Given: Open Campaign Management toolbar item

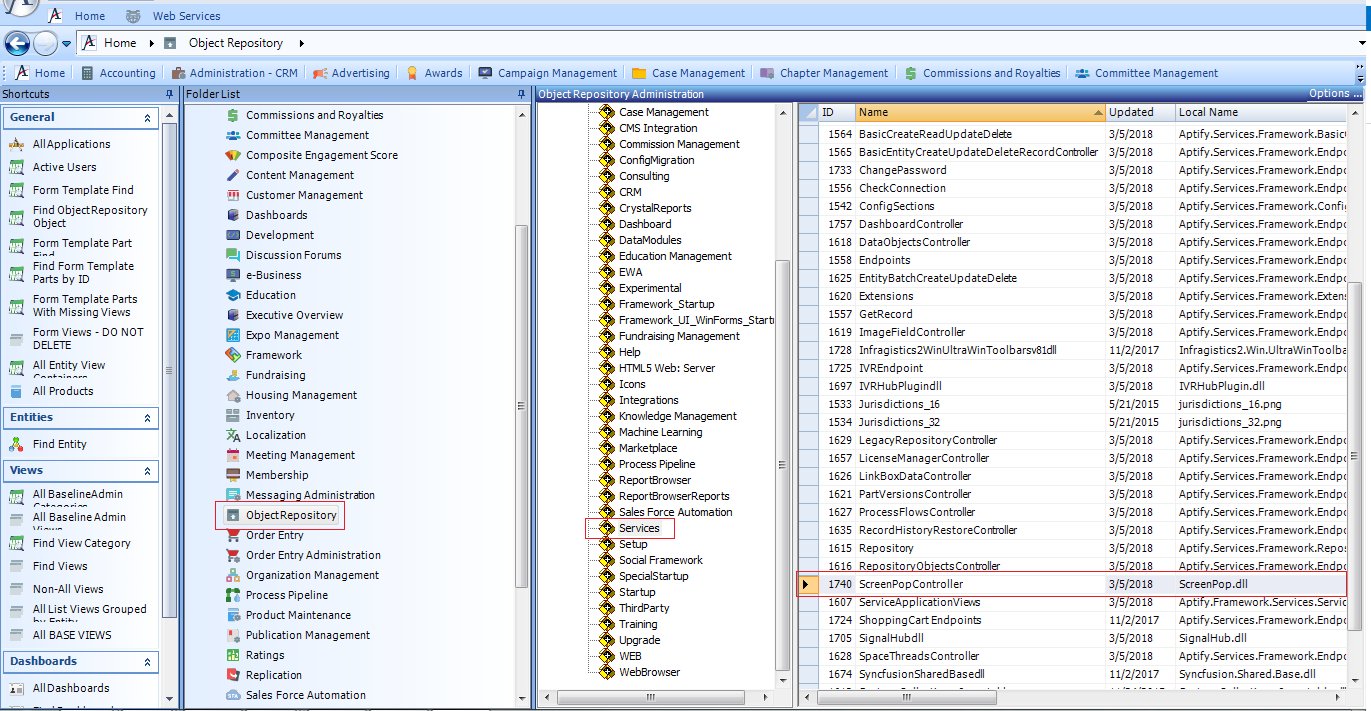Looking at the screenshot, I should click(x=548, y=73).
